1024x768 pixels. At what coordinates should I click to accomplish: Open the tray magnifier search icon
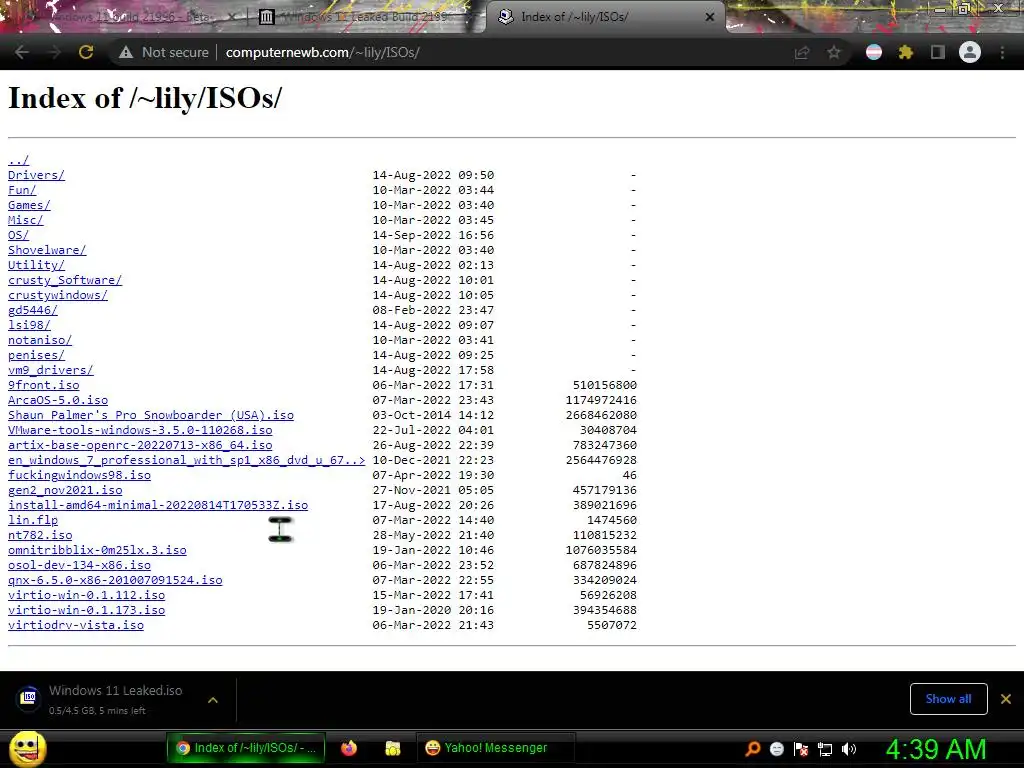coord(752,749)
